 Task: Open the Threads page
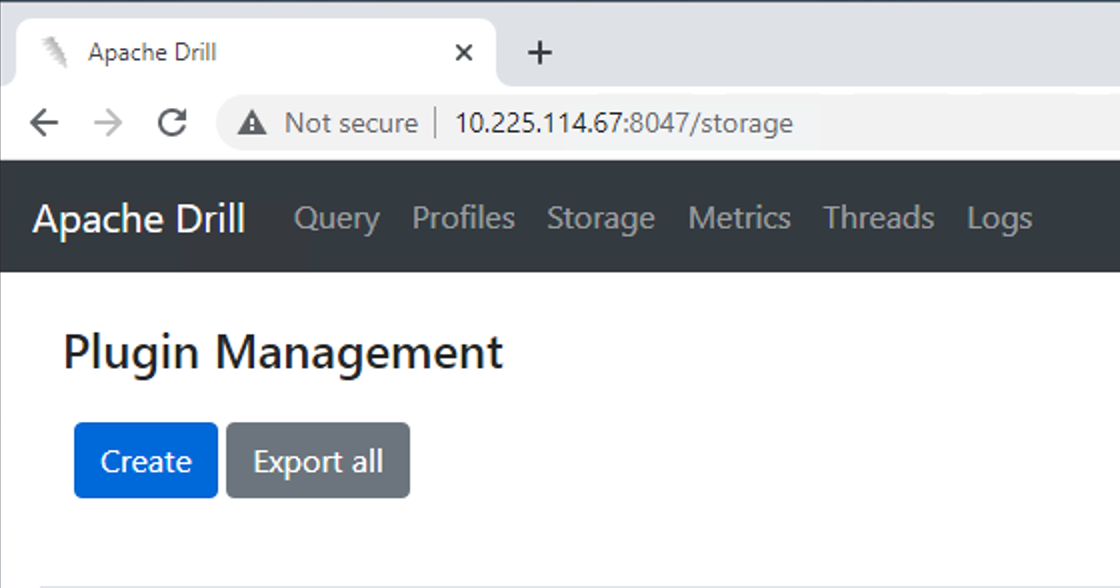(878, 218)
